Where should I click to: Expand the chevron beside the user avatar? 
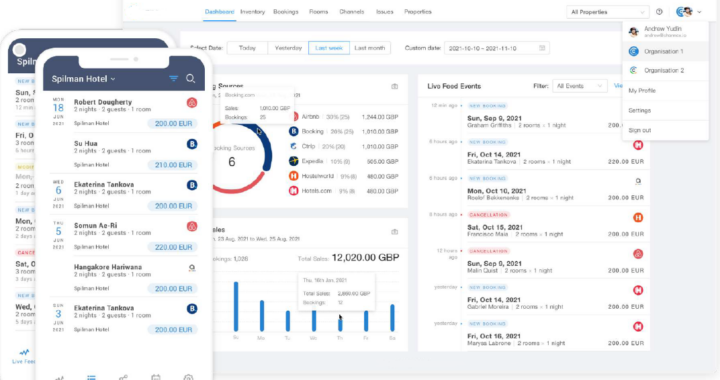pyautogui.click(x=699, y=12)
